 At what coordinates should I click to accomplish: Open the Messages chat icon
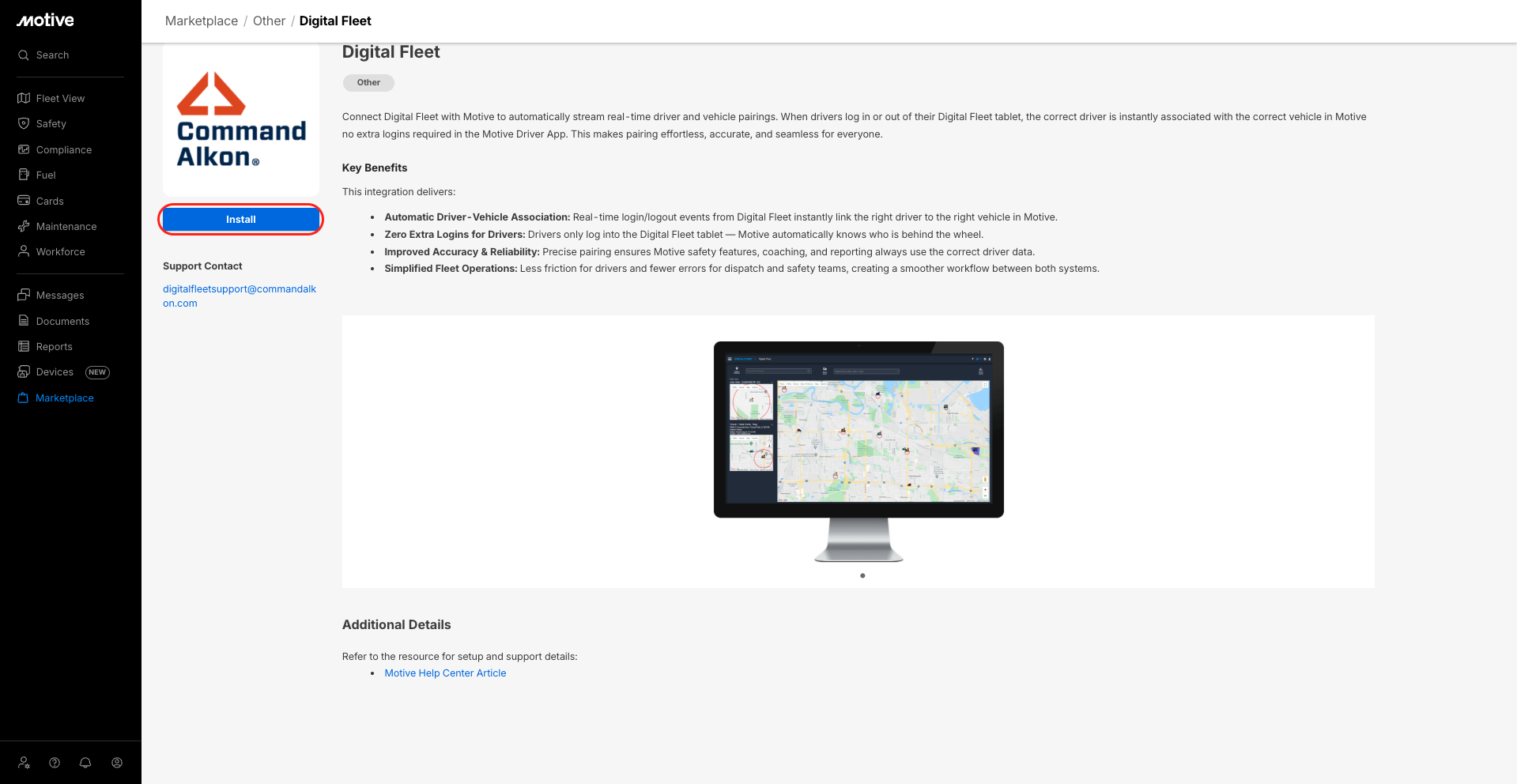(24, 295)
